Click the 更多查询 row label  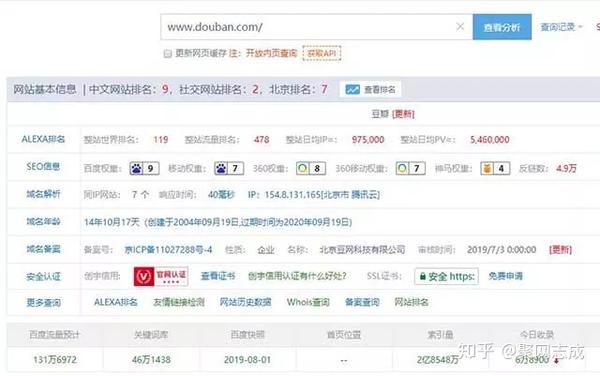[x=43, y=303]
